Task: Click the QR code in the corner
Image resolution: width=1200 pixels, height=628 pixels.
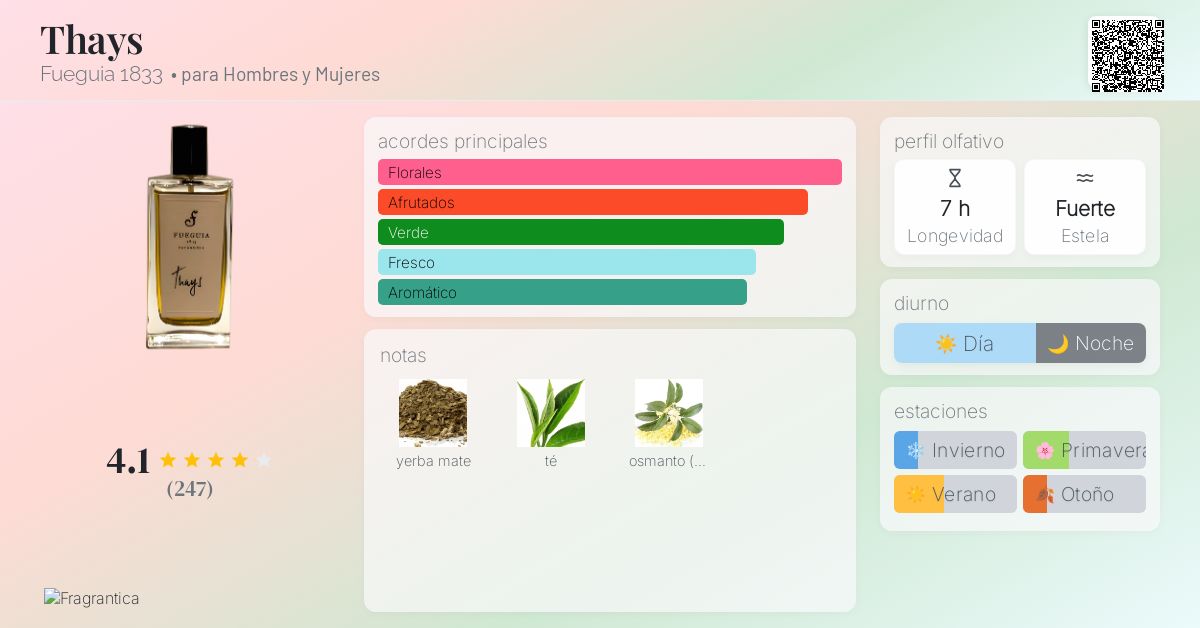Action: [x=1127, y=56]
